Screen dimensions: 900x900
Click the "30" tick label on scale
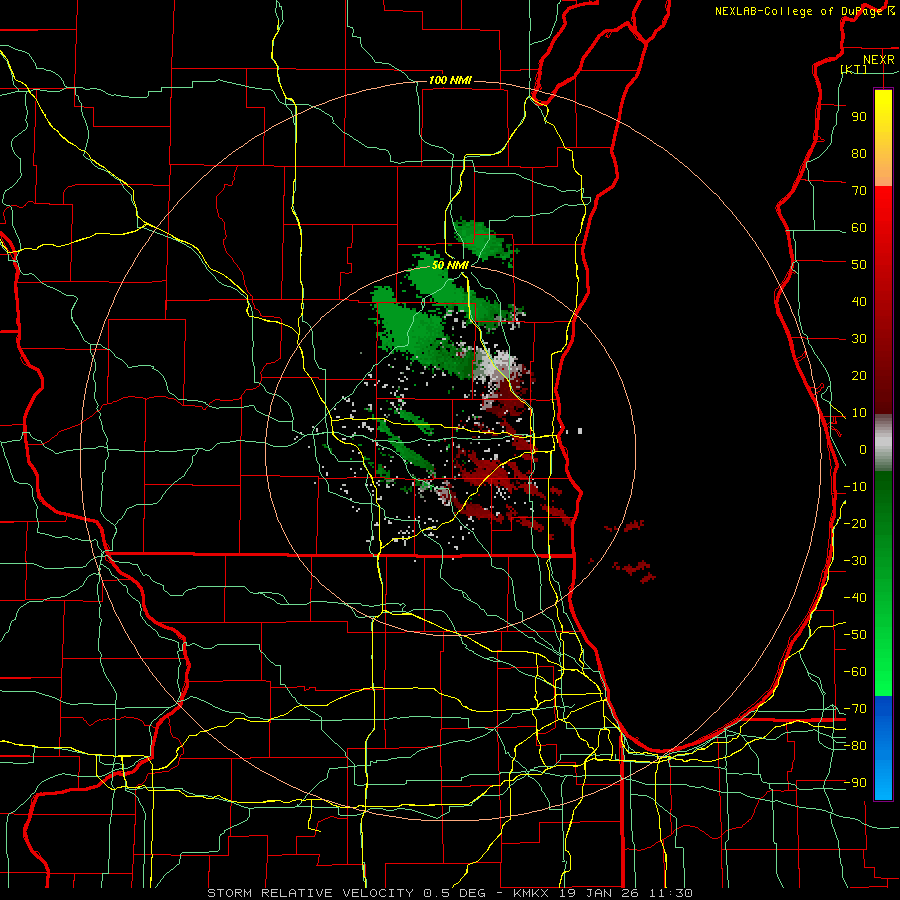859,339
